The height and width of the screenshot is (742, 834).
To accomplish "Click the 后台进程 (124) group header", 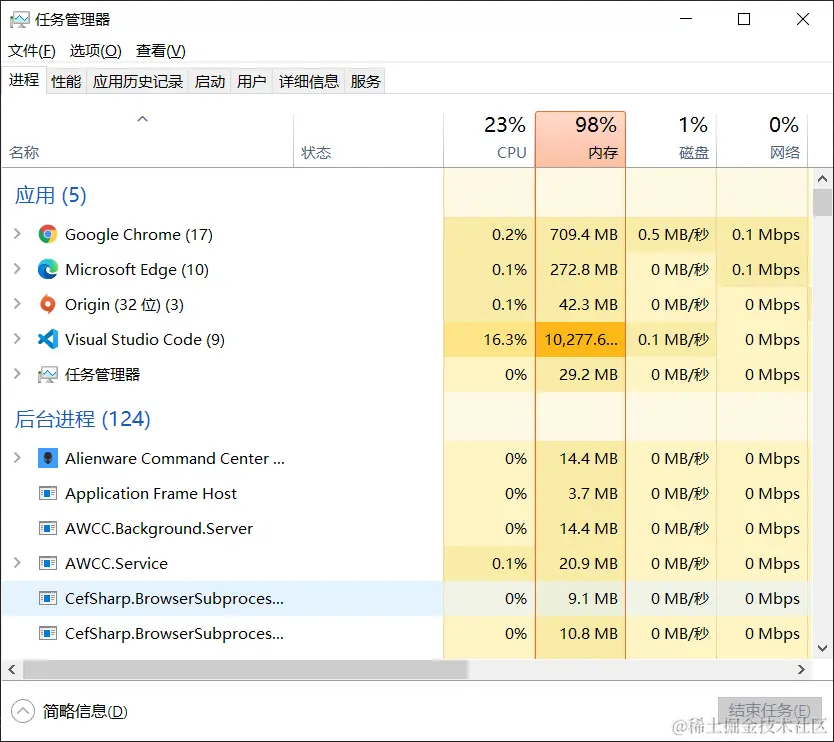I will point(82,419).
